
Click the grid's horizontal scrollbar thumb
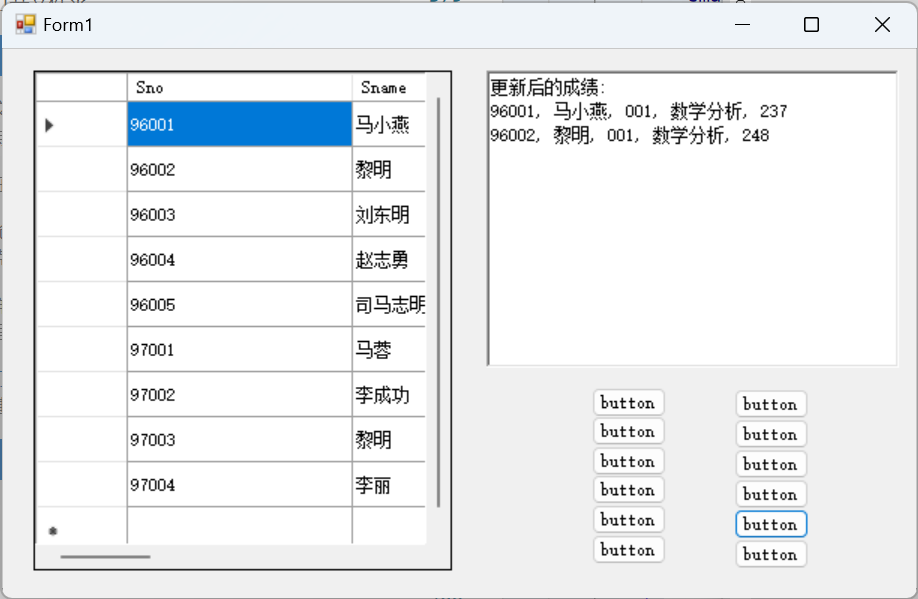click(105, 557)
